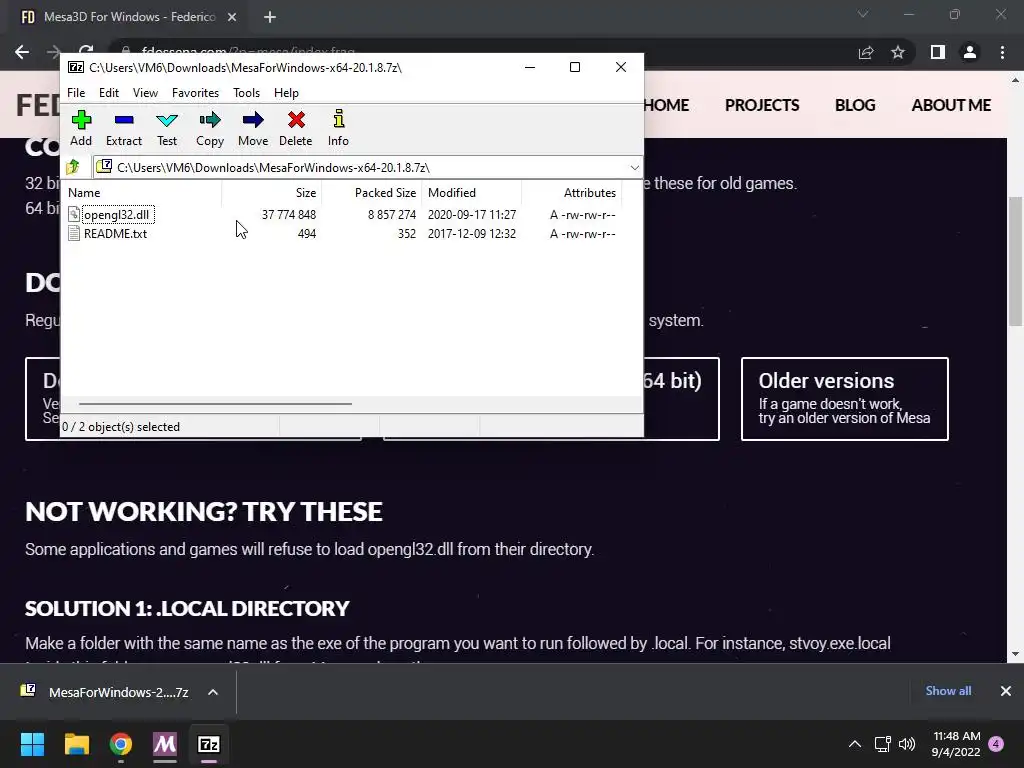Extract files using the Extract icon
The width and height of the screenshot is (1024, 768).
tap(123, 129)
